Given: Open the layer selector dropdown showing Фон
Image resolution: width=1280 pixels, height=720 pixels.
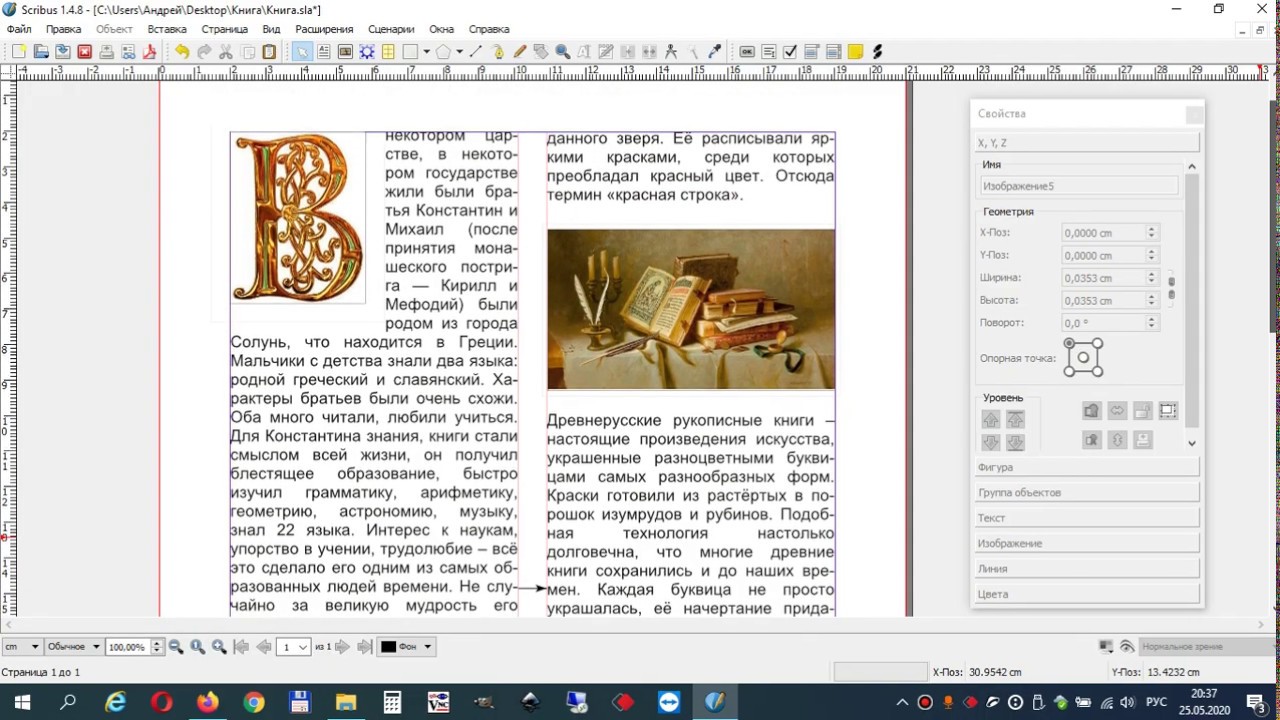Looking at the screenshot, I should click(x=407, y=647).
